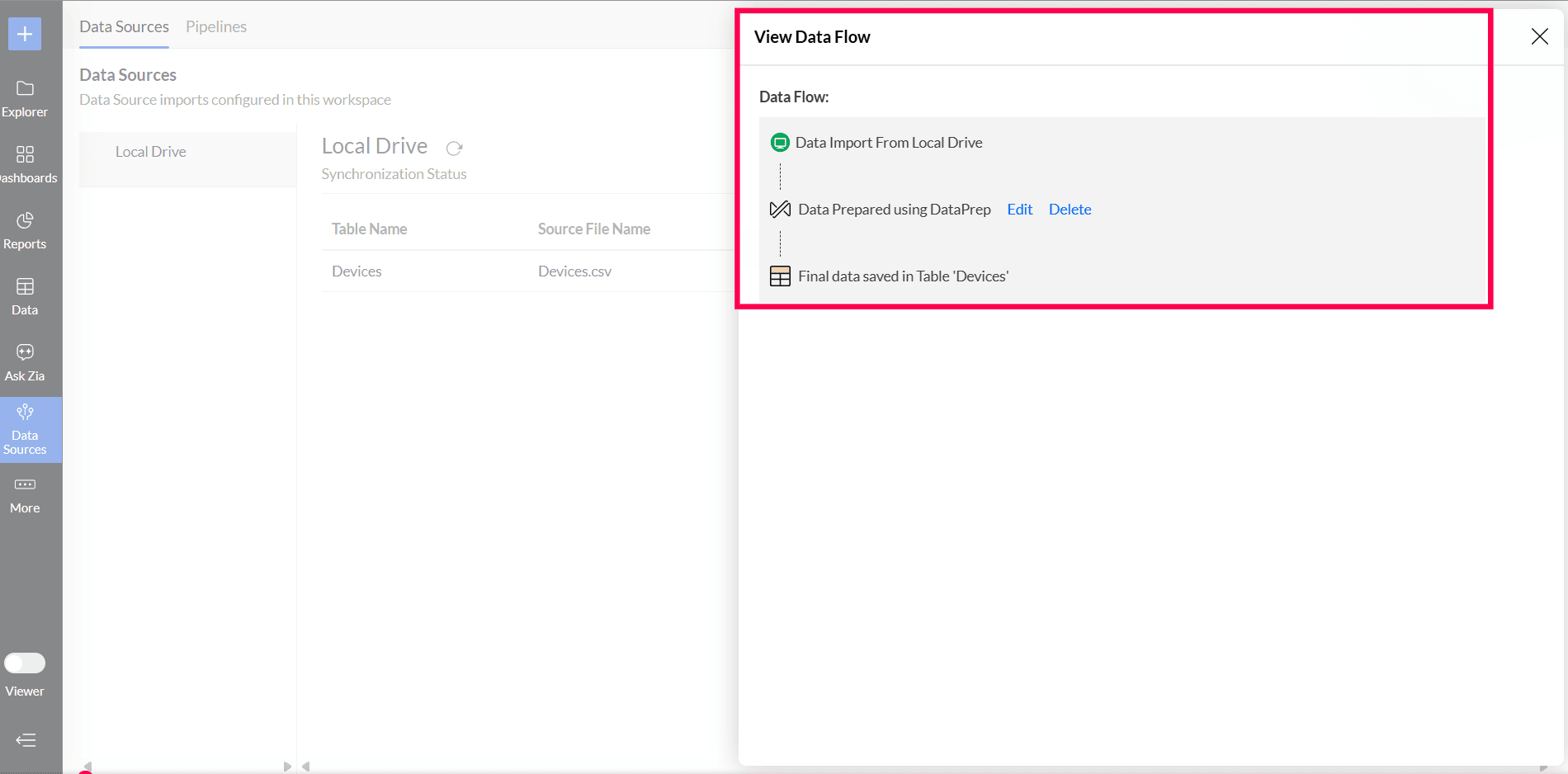Close the View Data Flow panel

coord(1539,36)
